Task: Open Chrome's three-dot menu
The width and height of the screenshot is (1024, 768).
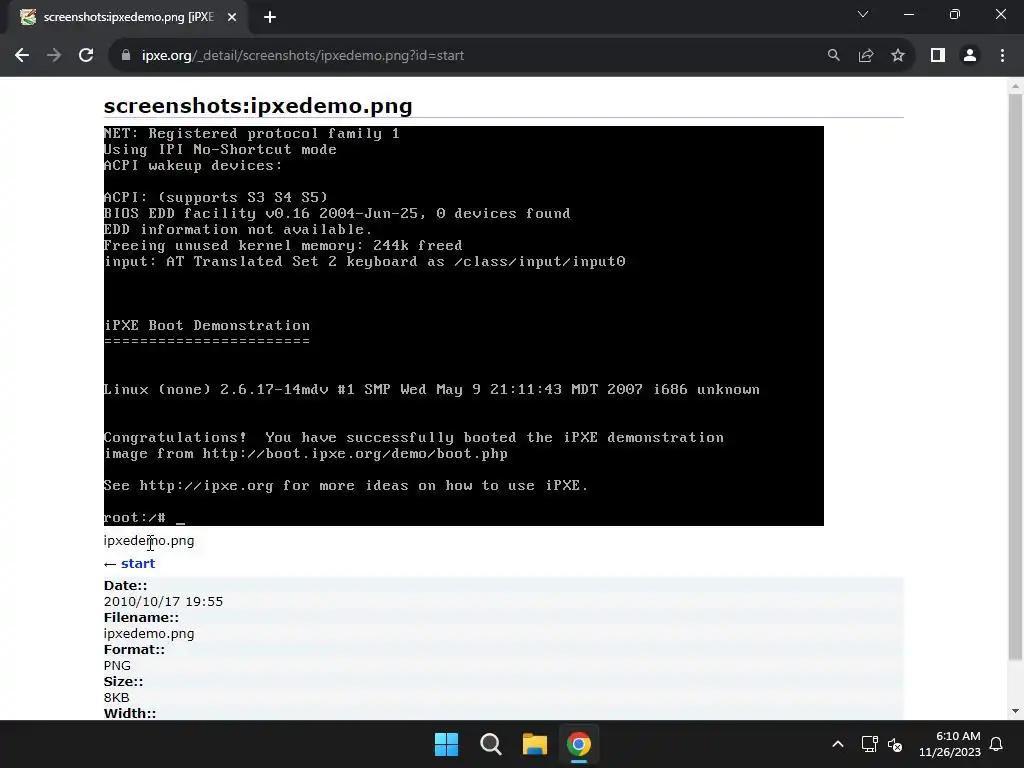Action: [1002, 56]
